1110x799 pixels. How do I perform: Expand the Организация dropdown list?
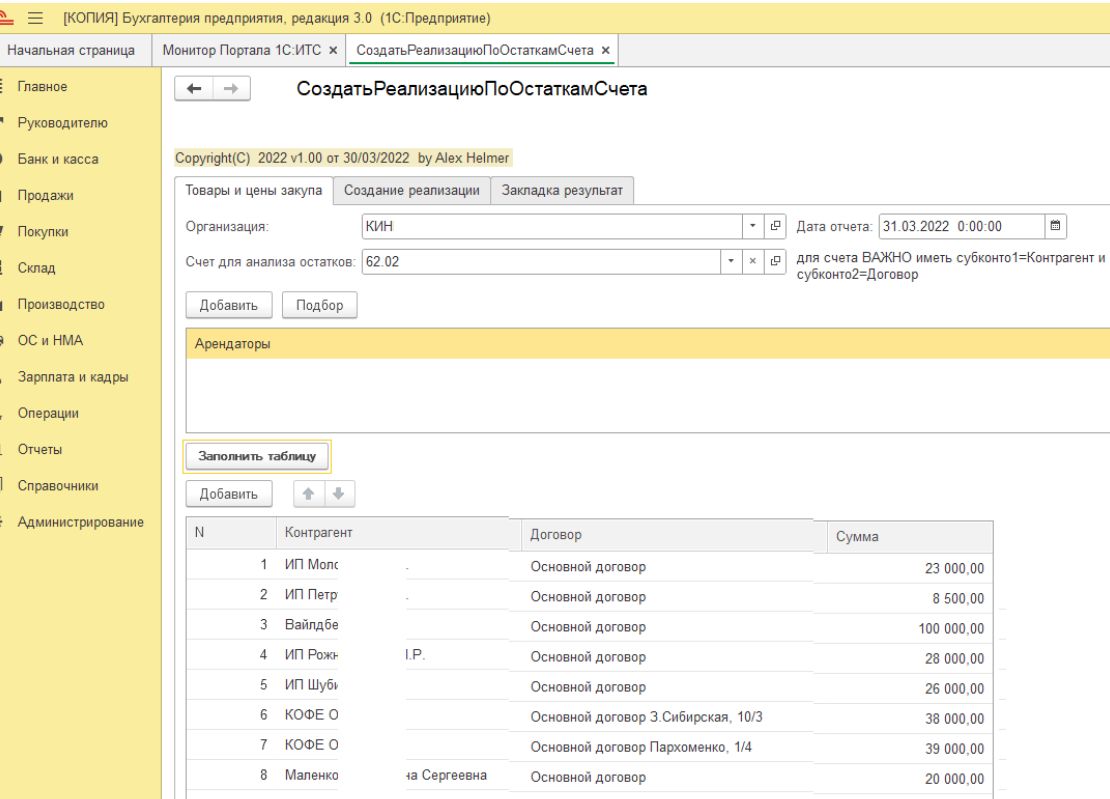click(x=753, y=226)
